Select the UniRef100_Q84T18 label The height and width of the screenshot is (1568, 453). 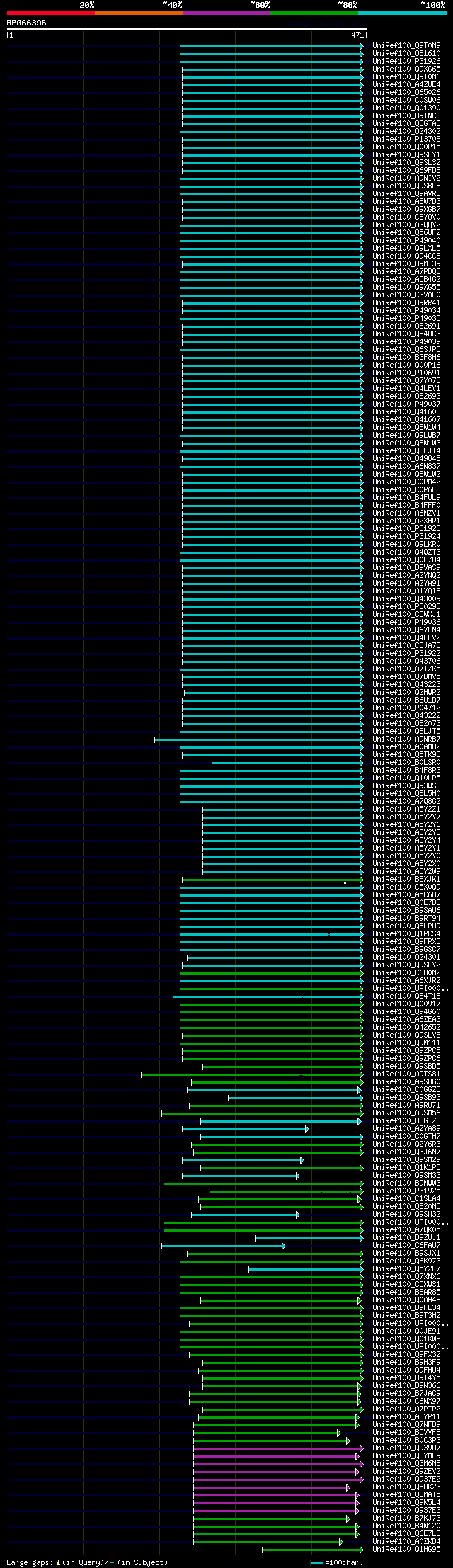tap(406, 996)
